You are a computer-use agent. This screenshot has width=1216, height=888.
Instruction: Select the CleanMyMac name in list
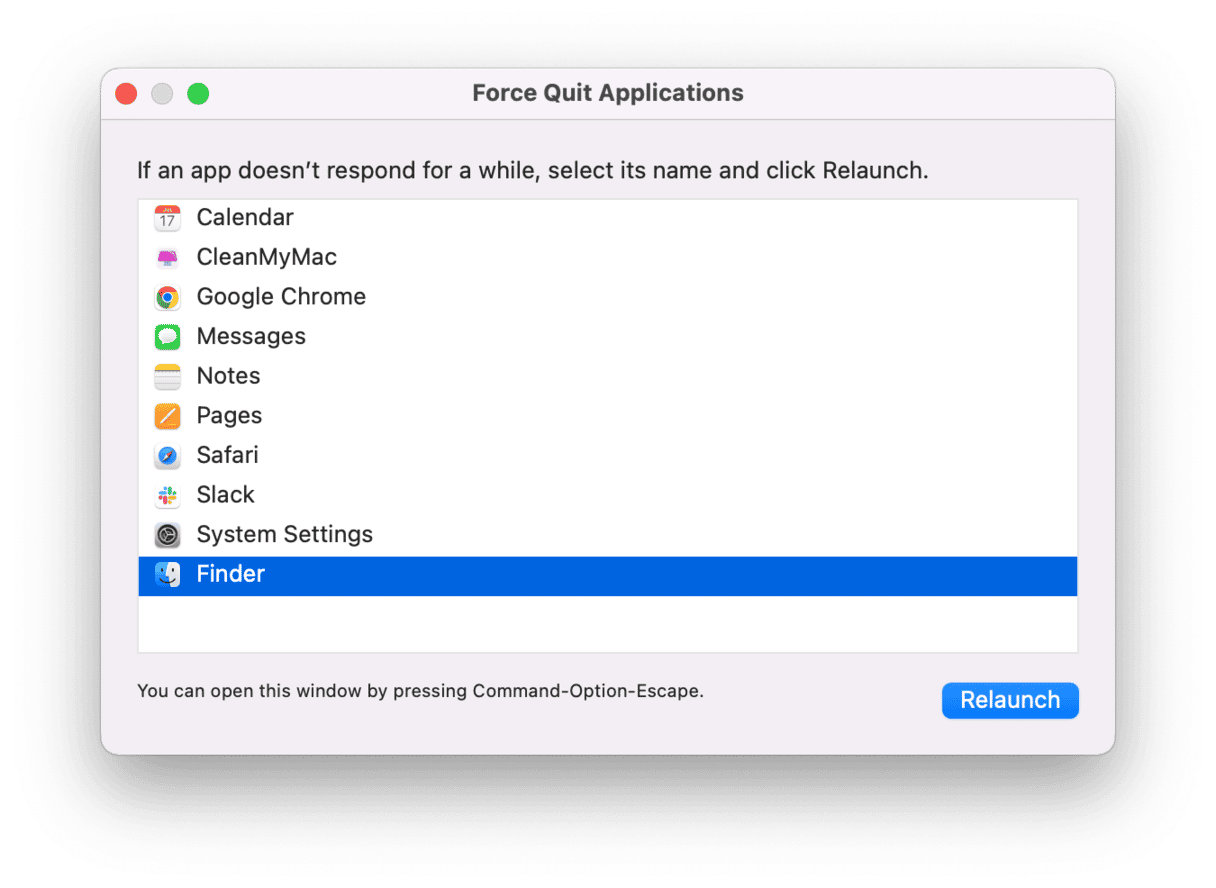(266, 257)
